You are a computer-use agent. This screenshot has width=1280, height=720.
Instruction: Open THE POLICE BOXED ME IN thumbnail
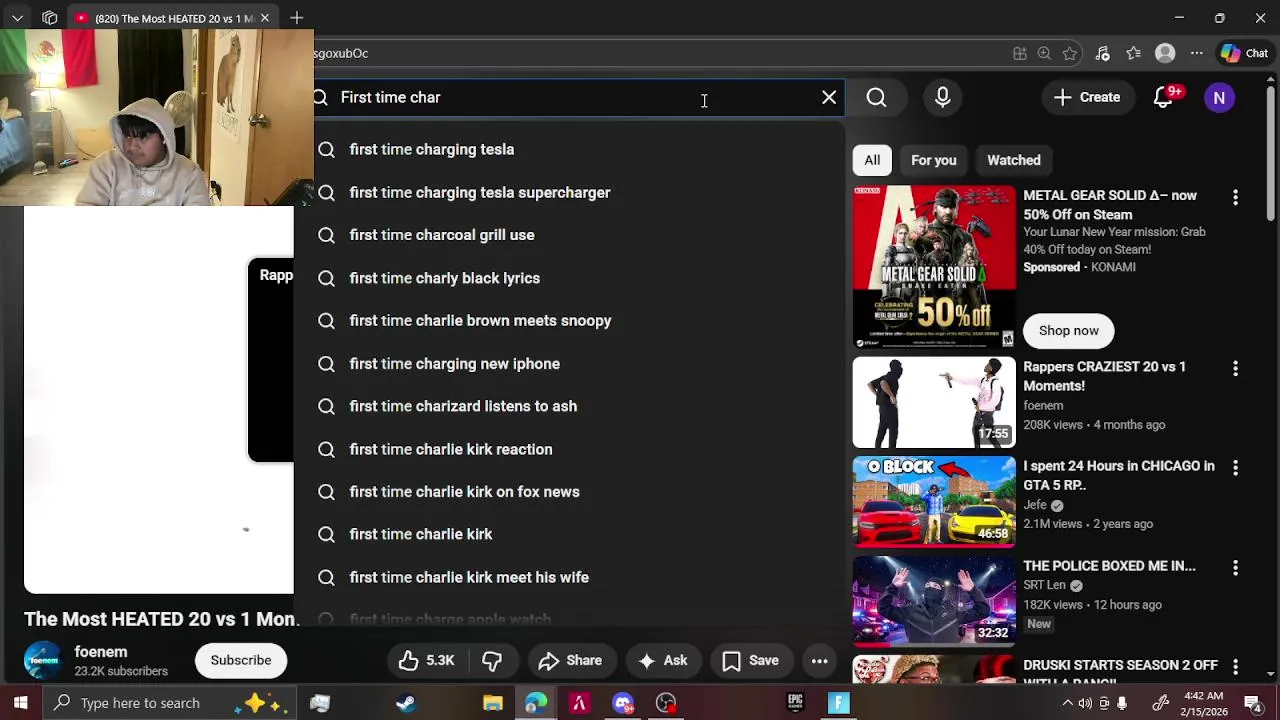pyautogui.click(x=934, y=601)
